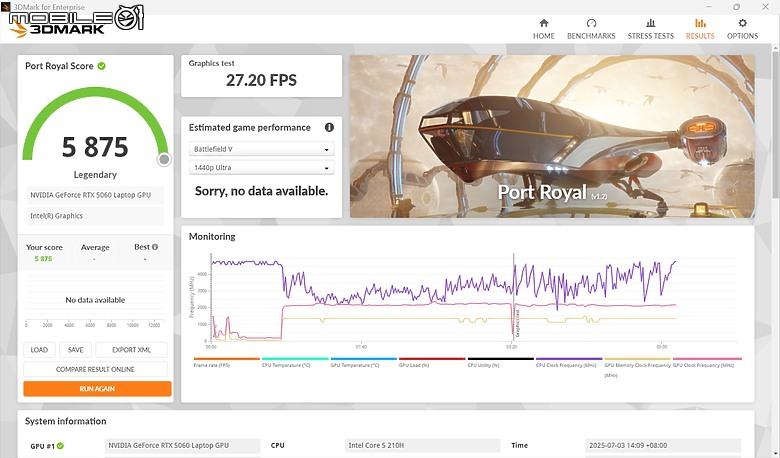Click the score gauge end knob
780x458 pixels.
click(164, 159)
